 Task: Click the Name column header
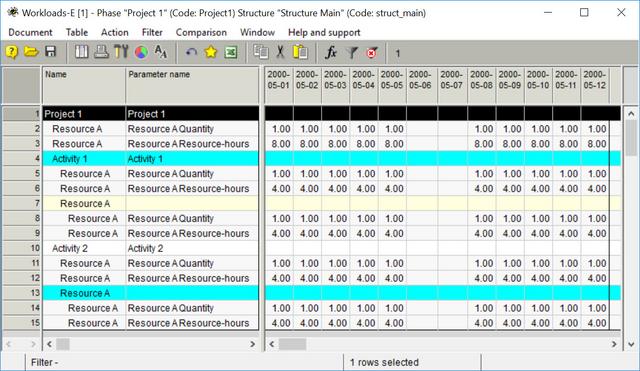(84, 85)
